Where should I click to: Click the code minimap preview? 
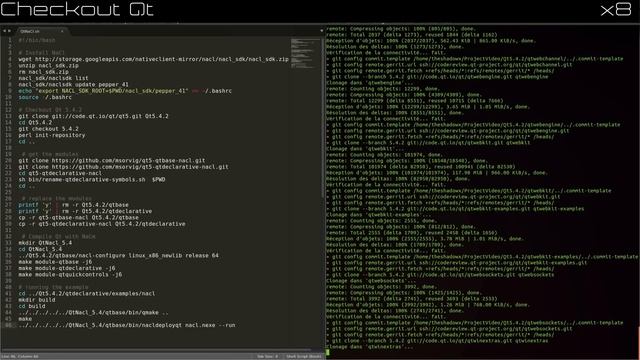click(x=305, y=53)
